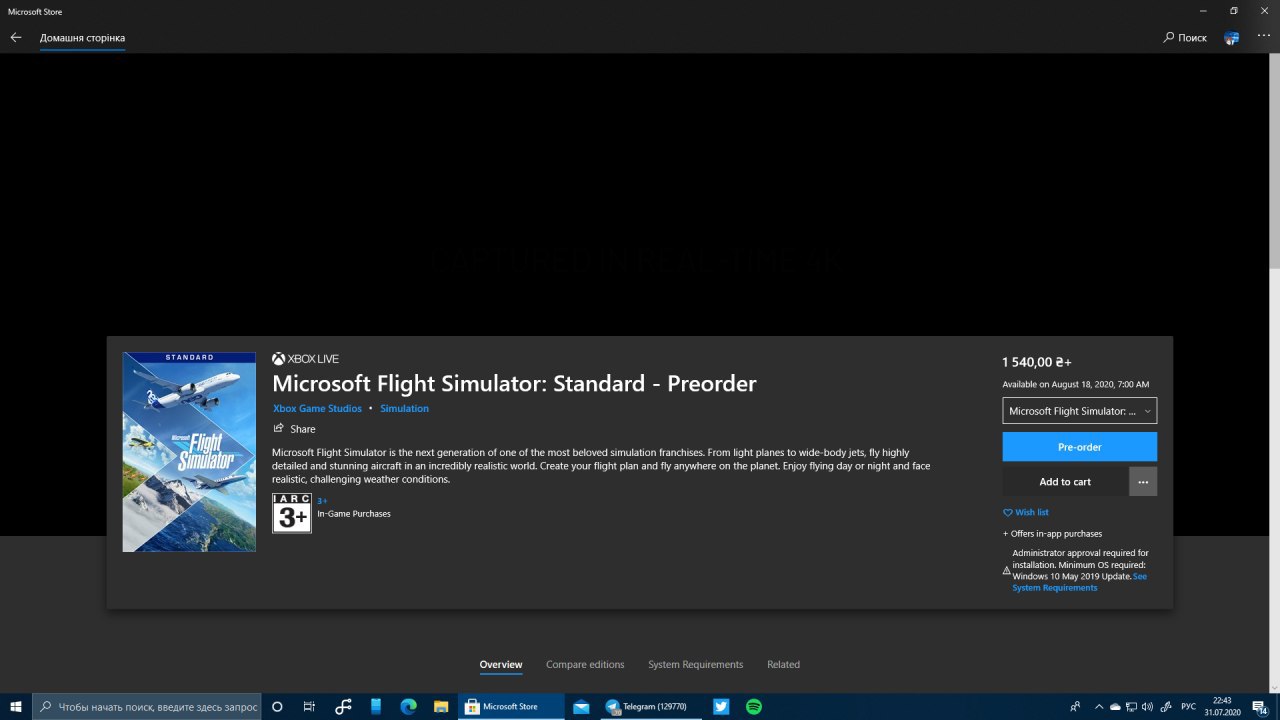Screen dimensions: 1280x720
Task: Open the Xbox Game Studios publisher link
Action: (x=317, y=409)
